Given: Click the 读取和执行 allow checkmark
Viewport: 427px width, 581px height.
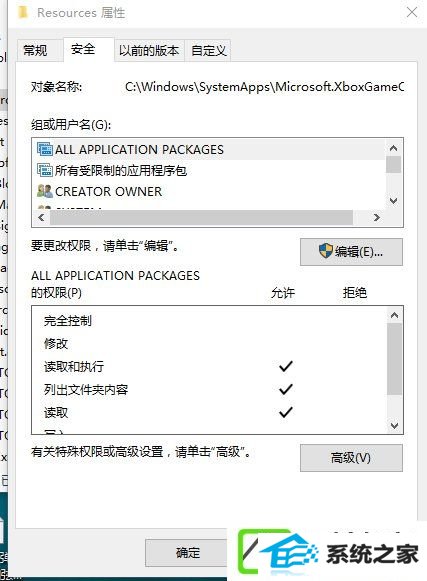Looking at the screenshot, I should point(286,366).
